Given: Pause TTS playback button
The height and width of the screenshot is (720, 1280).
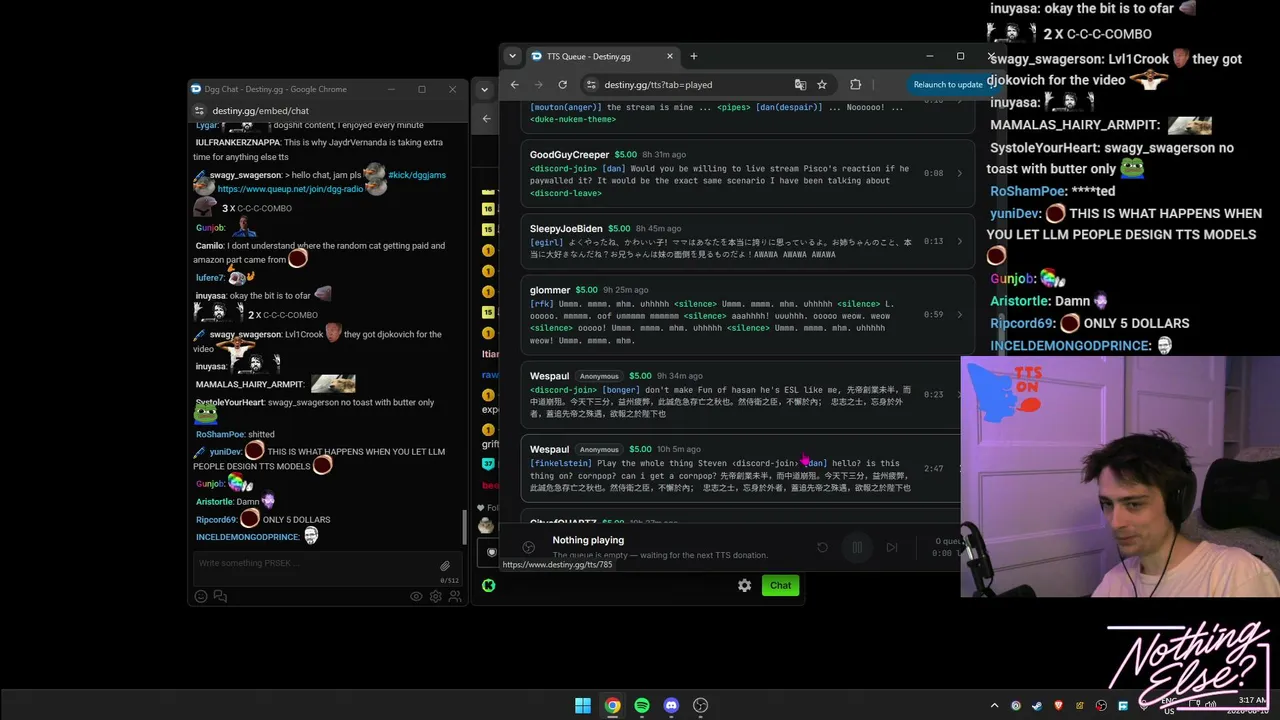Looking at the screenshot, I should (857, 547).
